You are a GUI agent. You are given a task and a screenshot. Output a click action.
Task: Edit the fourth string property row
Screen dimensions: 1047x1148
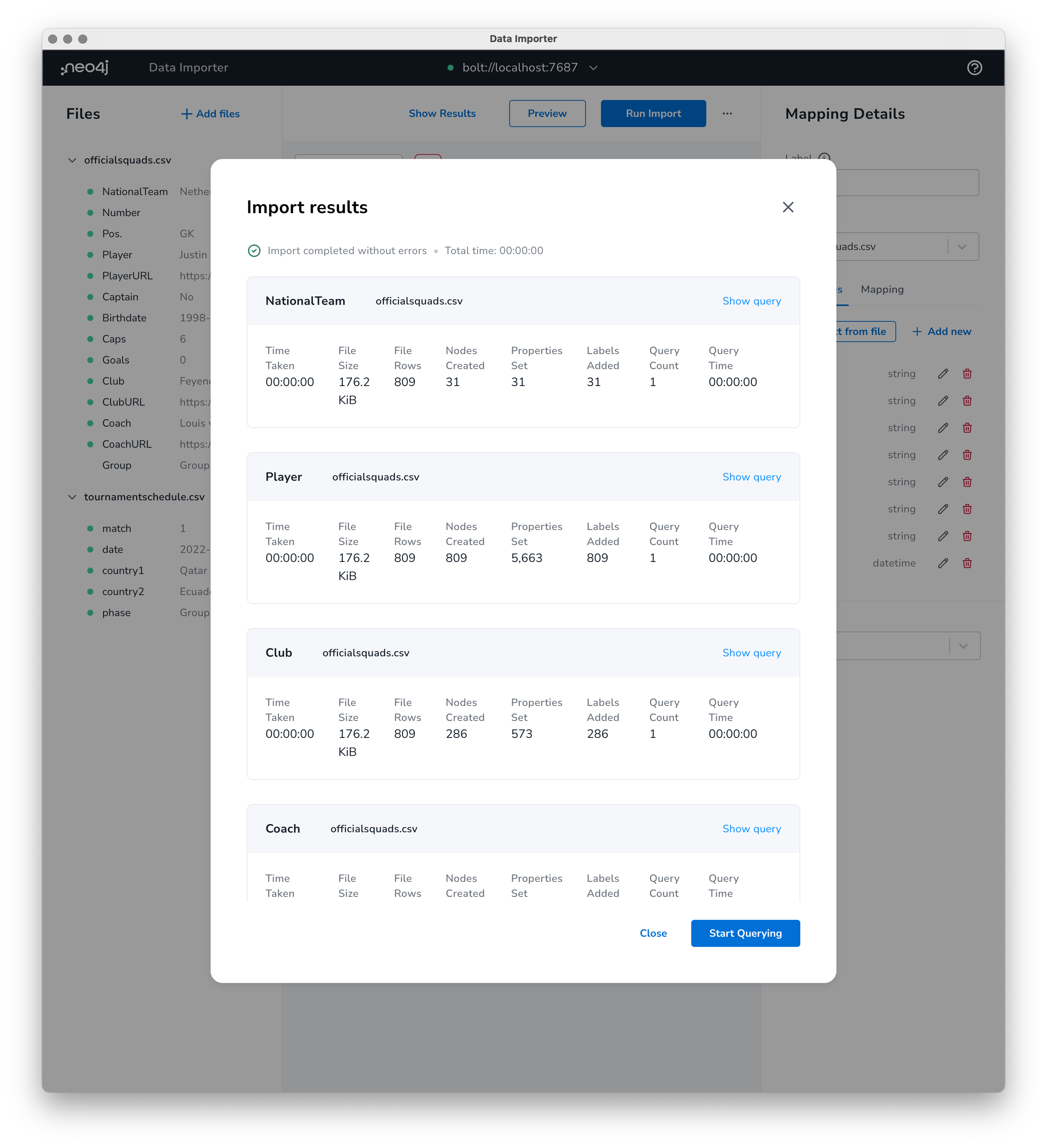[x=943, y=455]
